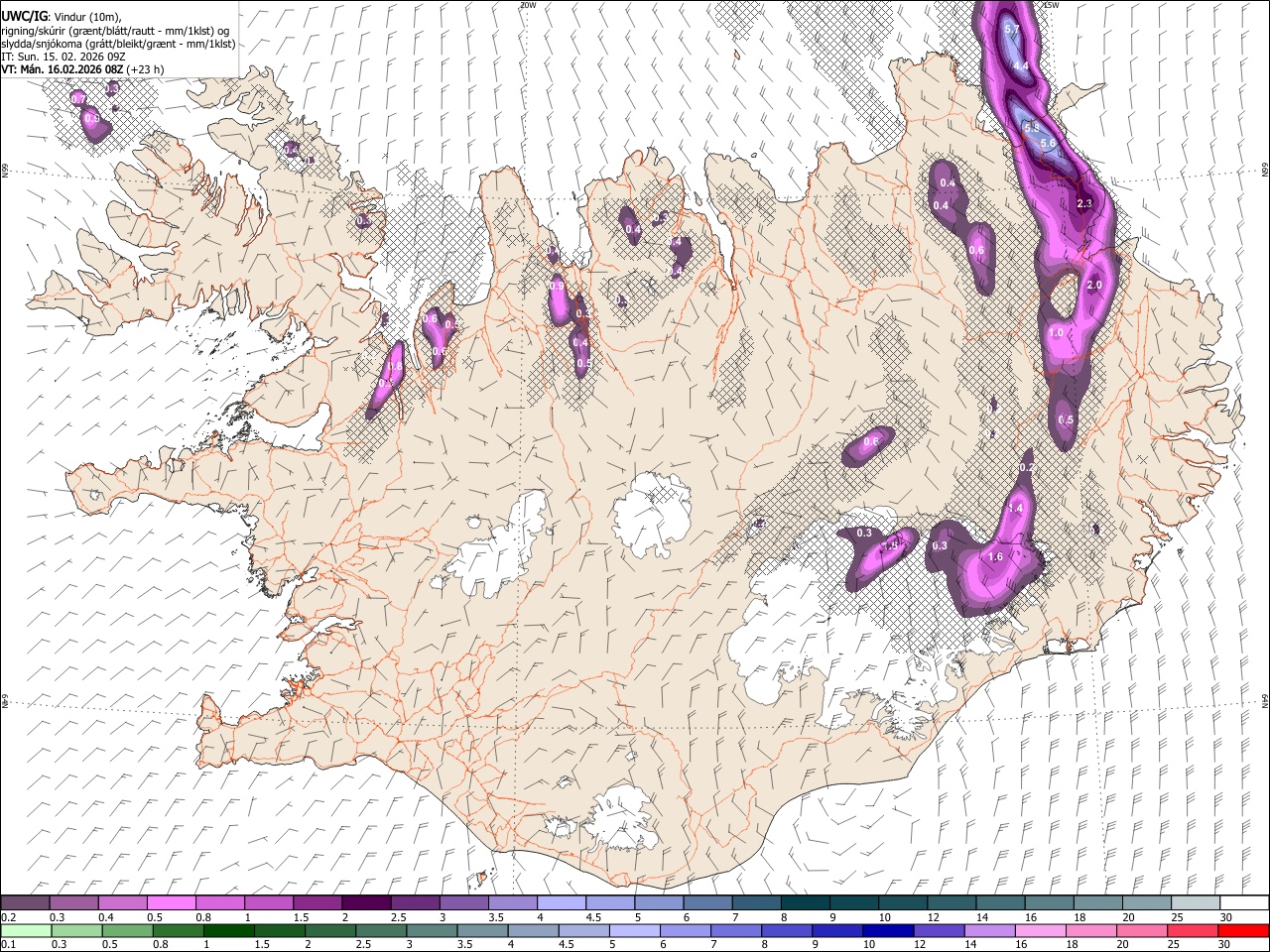This screenshot has height=952, width=1270.
Task: Pick the 0.3 swatch in lower green legend row
Action: pos(76,931)
